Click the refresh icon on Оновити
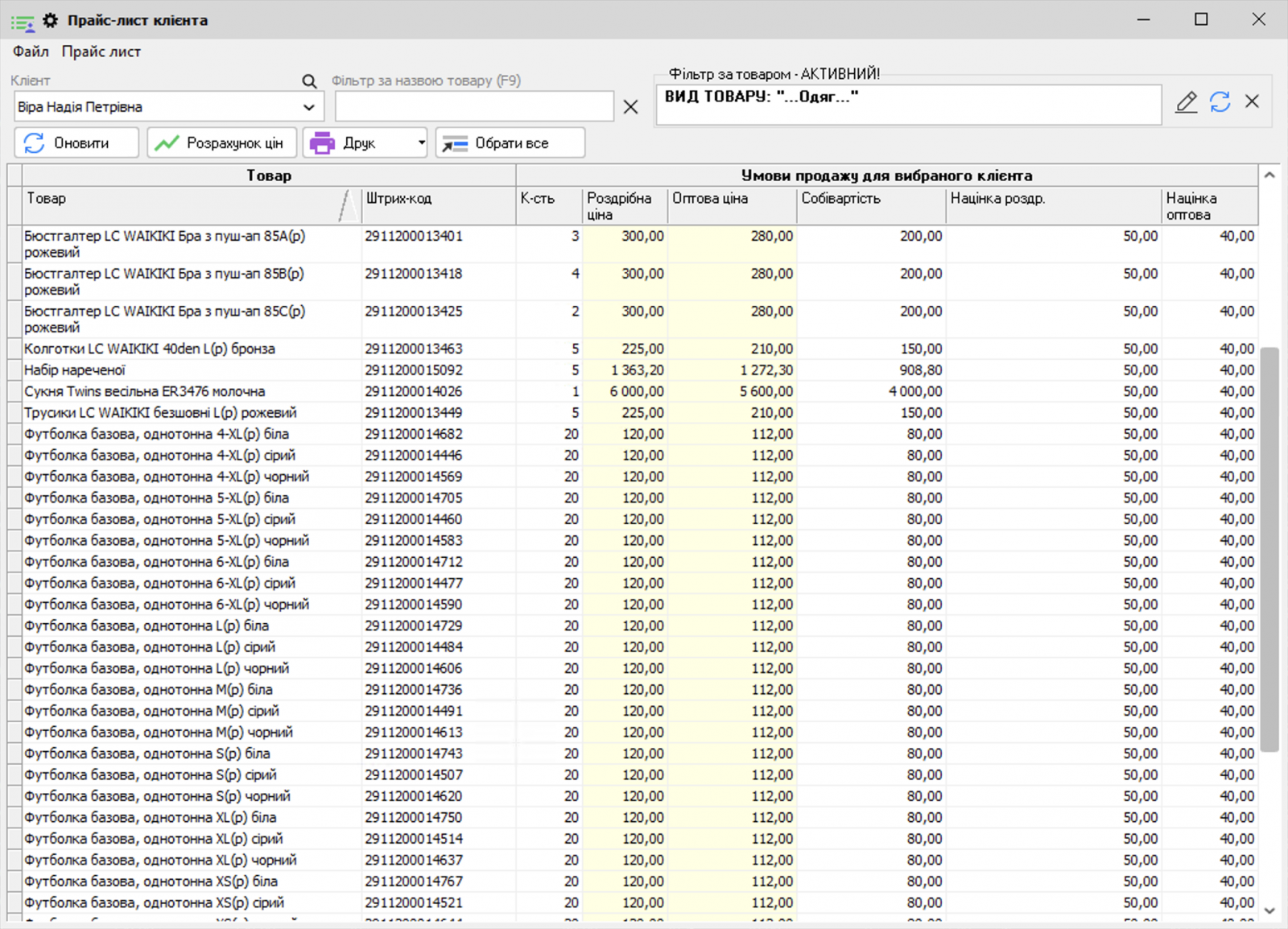The image size is (1288, 929). pos(34,142)
